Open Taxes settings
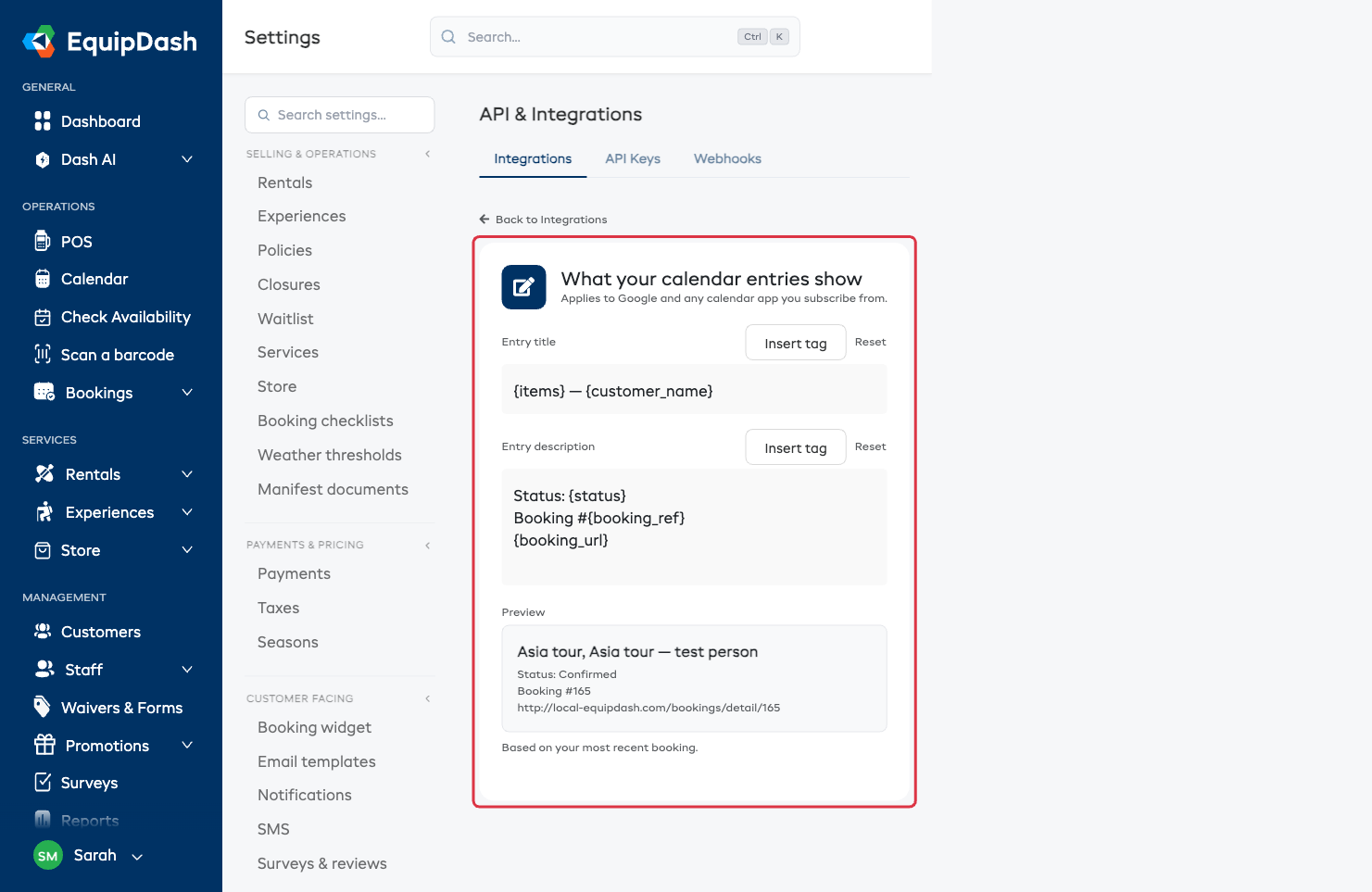This screenshot has height=892, width=1372. coord(278,608)
